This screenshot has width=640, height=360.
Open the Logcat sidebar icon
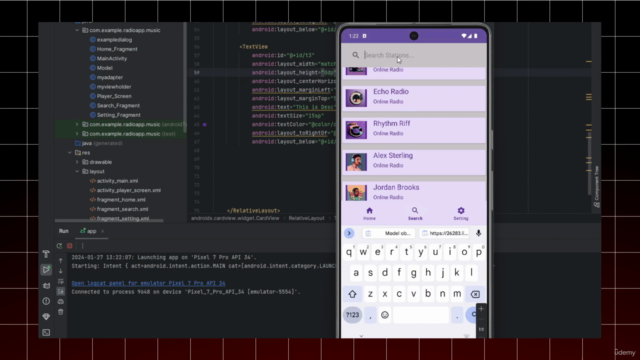(x=46, y=286)
